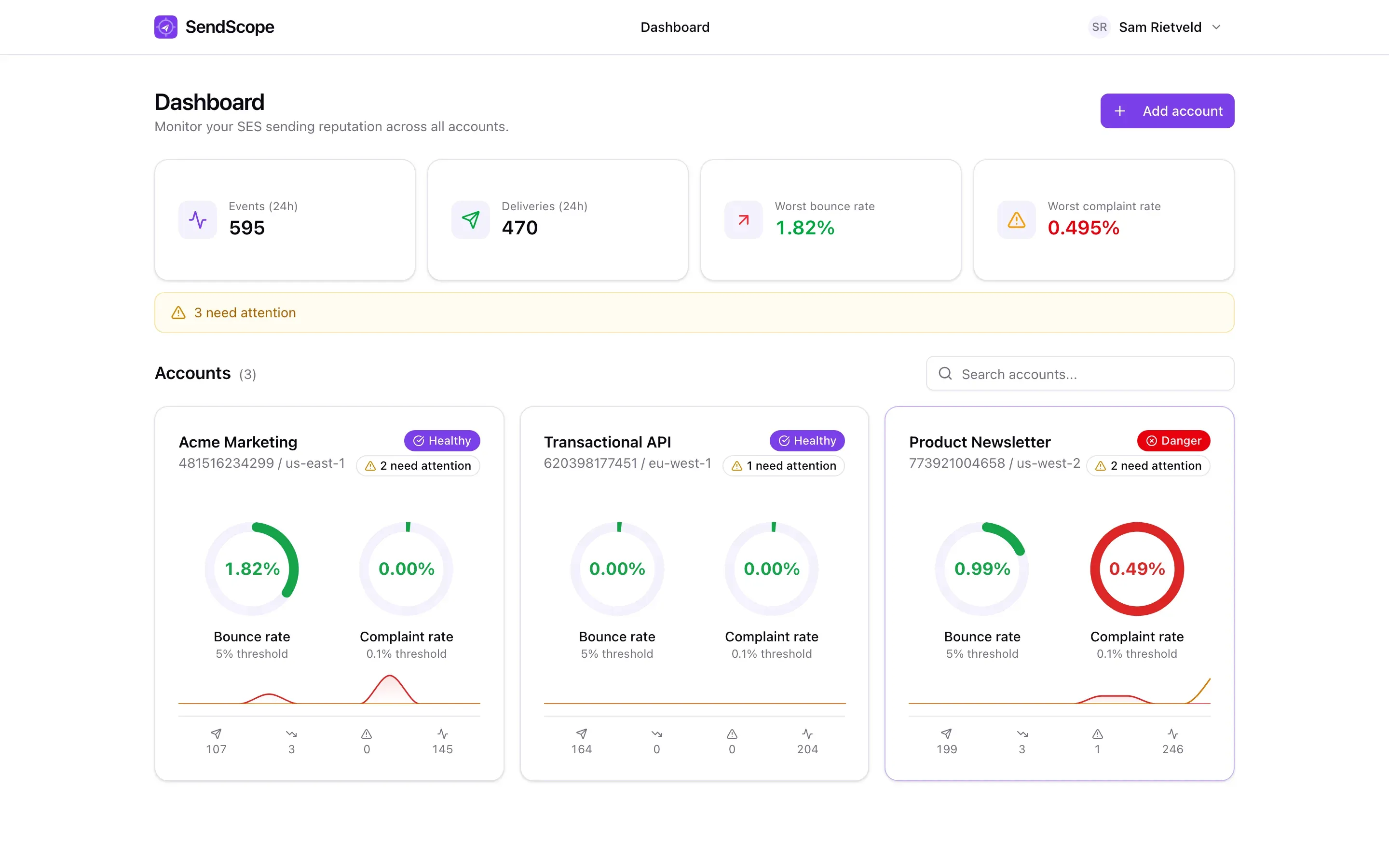
Task: Click the SendScope compass logo icon
Action: tap(165, 27)
